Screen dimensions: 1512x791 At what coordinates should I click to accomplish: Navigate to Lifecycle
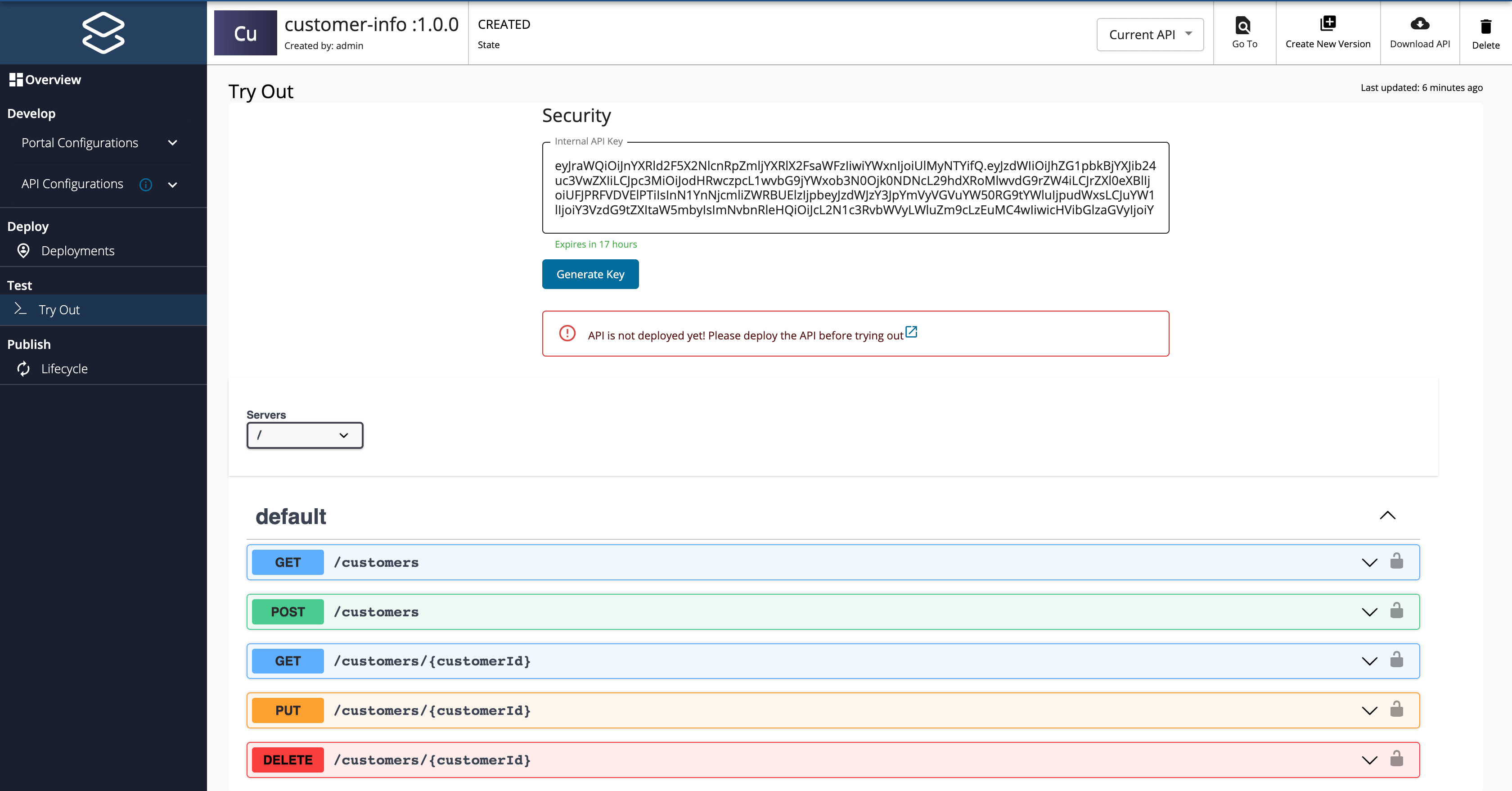pos(64,369)
